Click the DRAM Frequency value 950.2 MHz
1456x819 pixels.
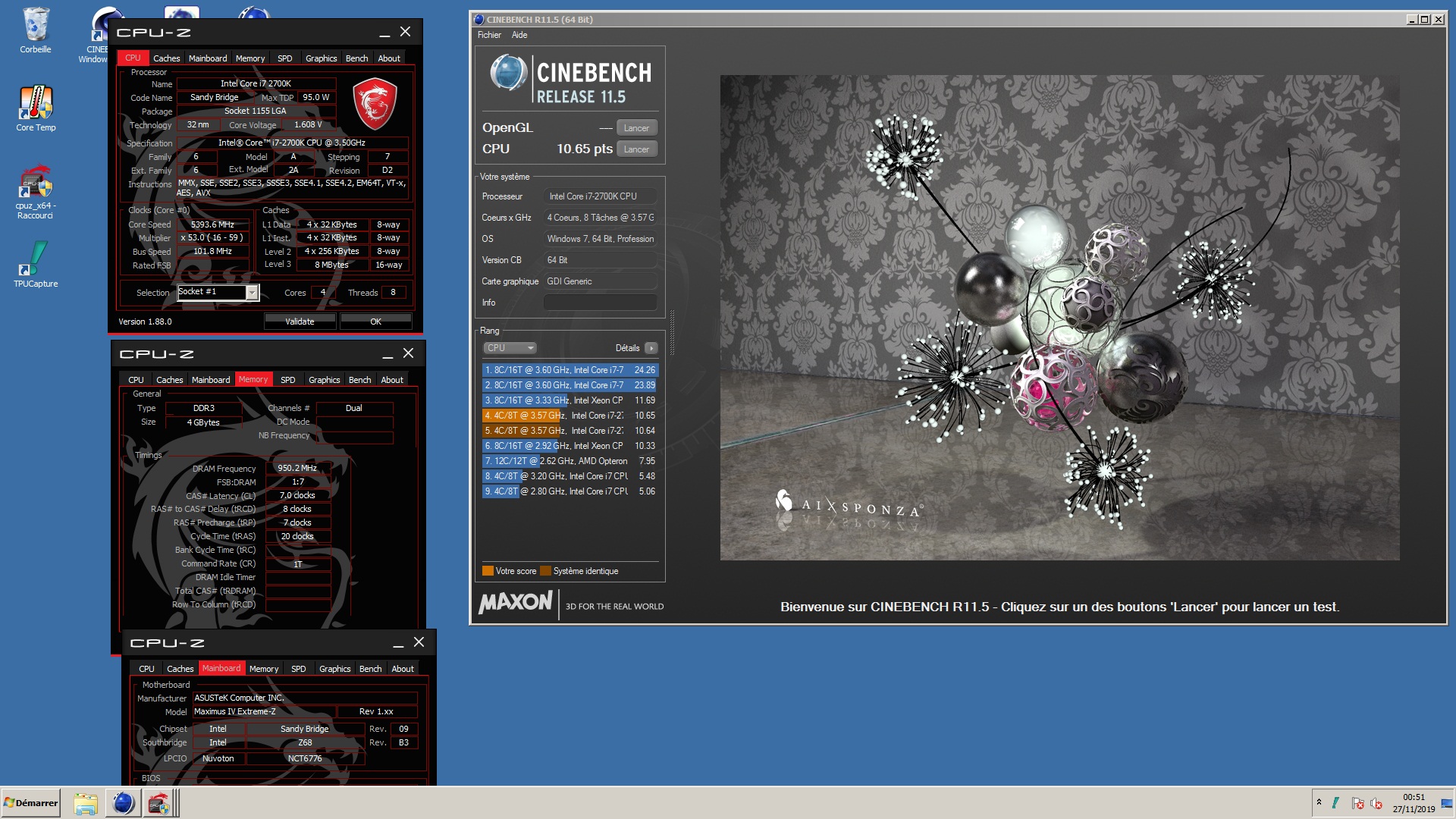297,469
